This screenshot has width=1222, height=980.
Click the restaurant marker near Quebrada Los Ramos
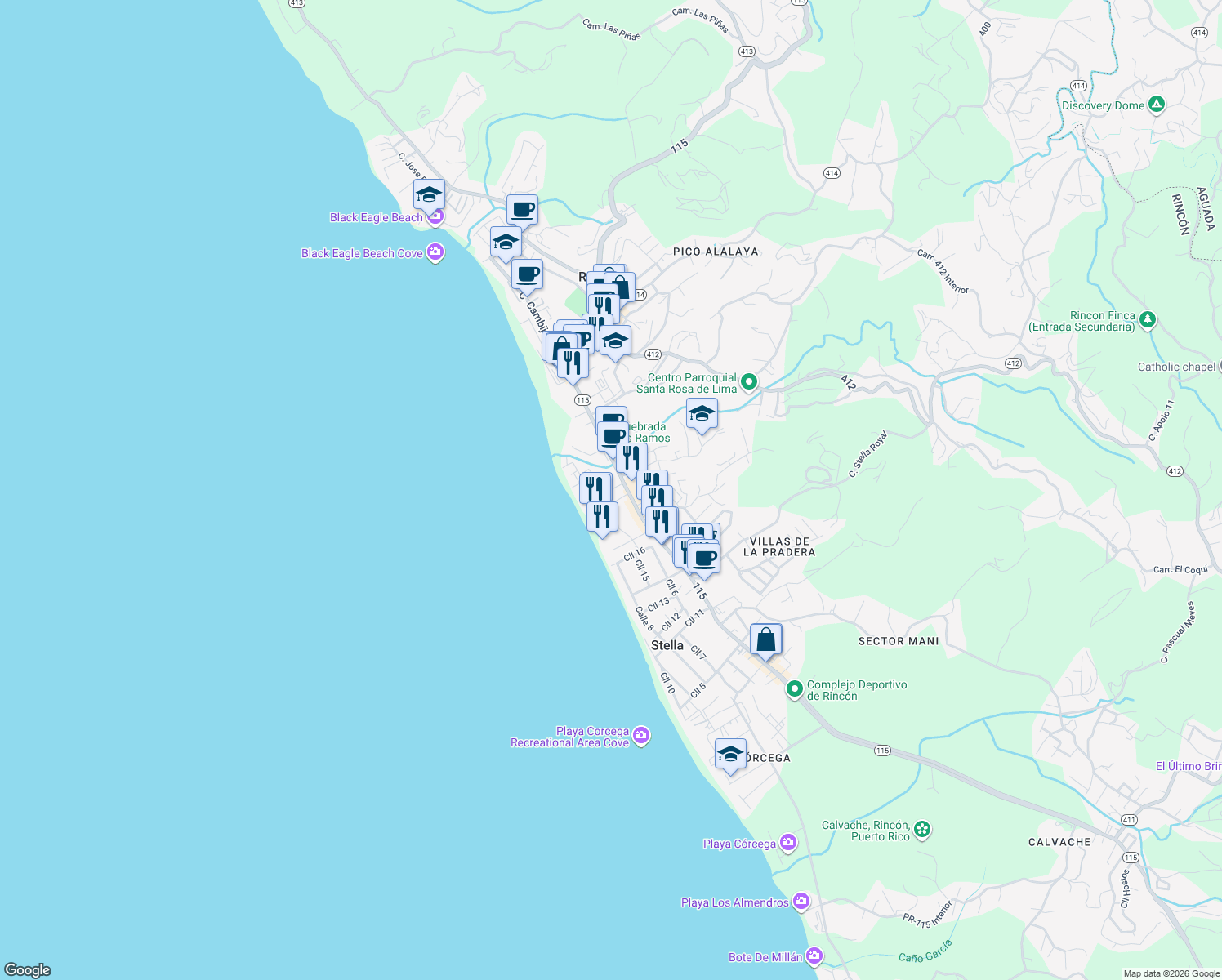pyautogui.click(x=631, y=457)
